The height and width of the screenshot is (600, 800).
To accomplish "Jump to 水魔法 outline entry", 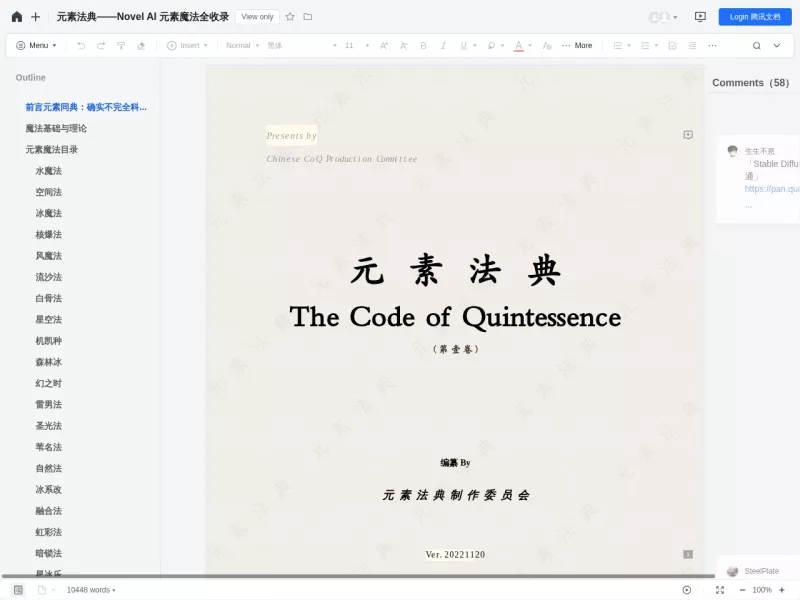I will pyautogui.click(x=48, y=171).
